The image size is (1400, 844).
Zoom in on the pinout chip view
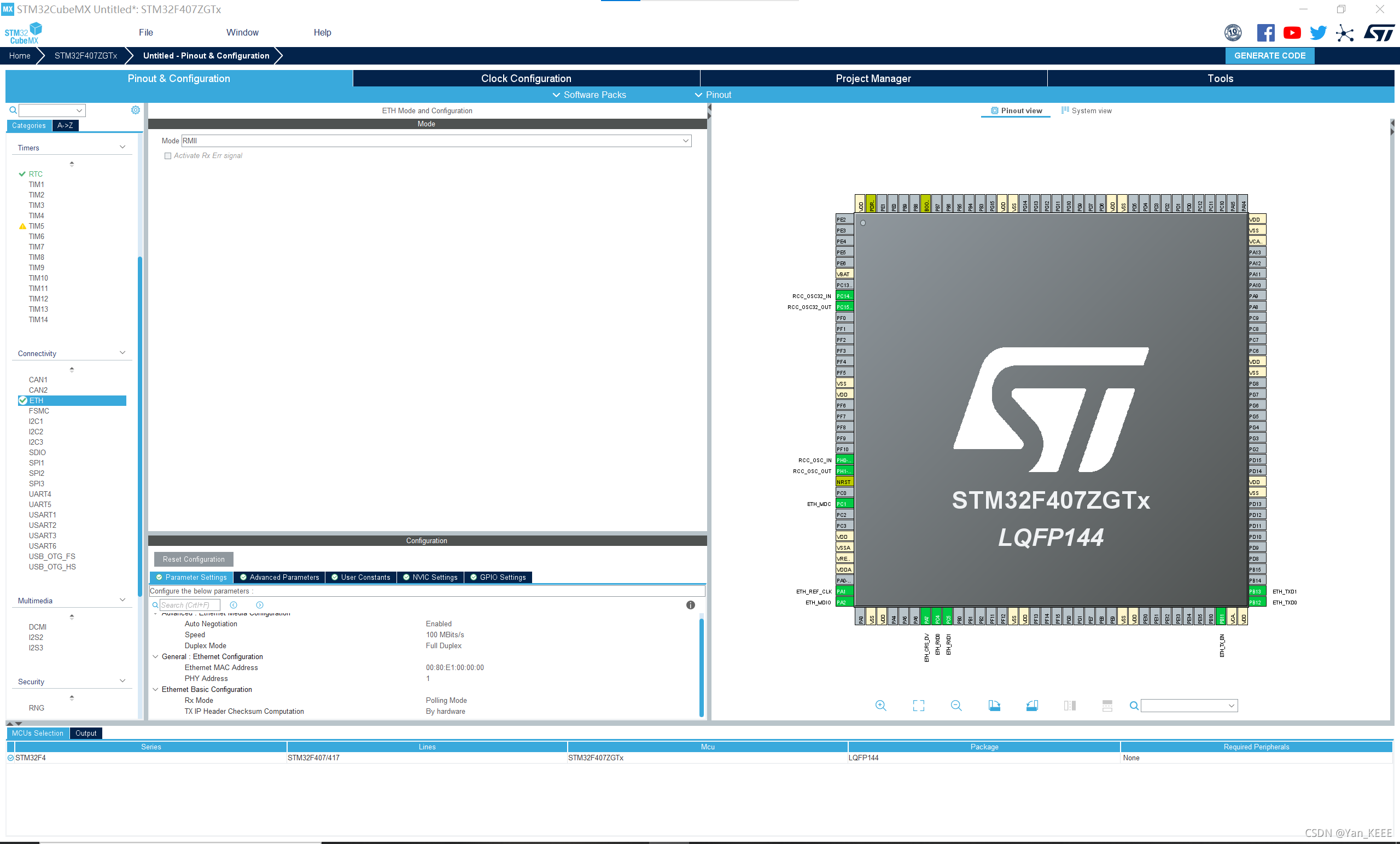pos(880,705)
